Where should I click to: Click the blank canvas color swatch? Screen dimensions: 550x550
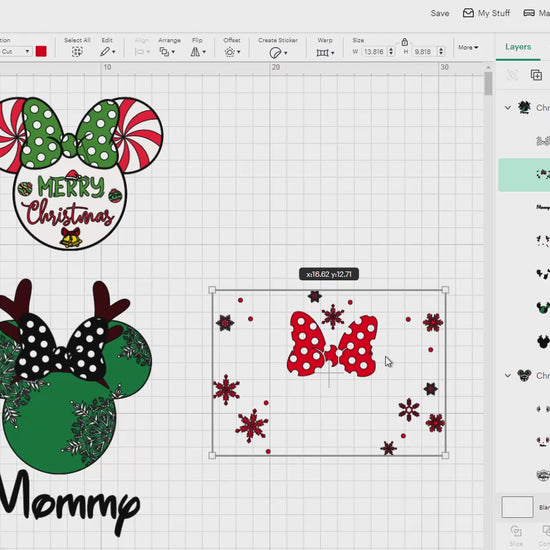click(517, 507)
